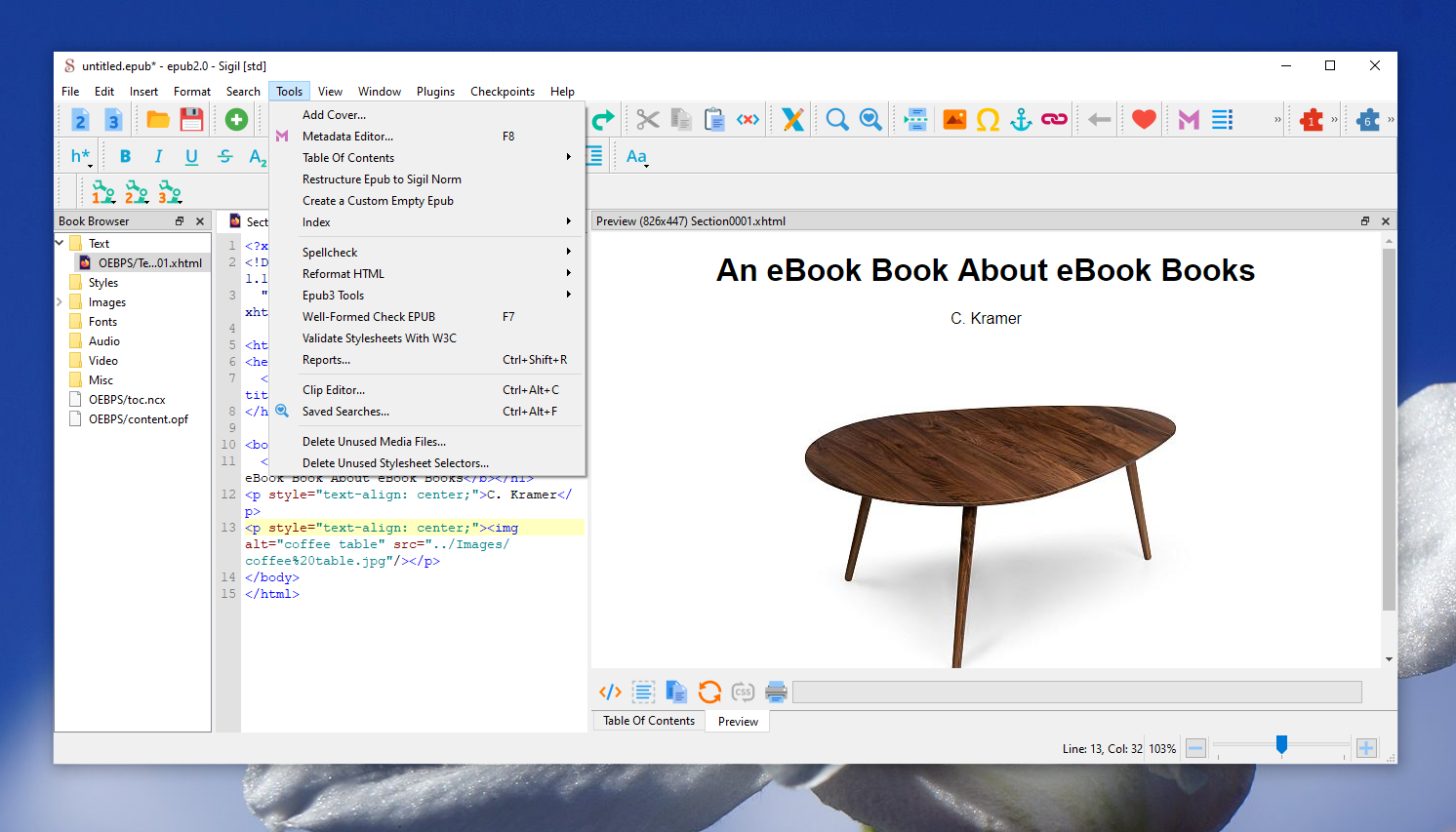The width and height of the screenshot is (1456, 832).
Task: Click the zoom out minus button
Action: click(x=1195, y=748)
